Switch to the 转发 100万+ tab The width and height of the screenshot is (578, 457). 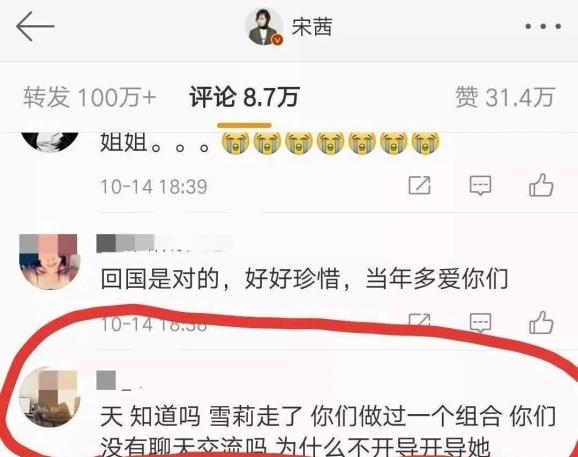90,97
